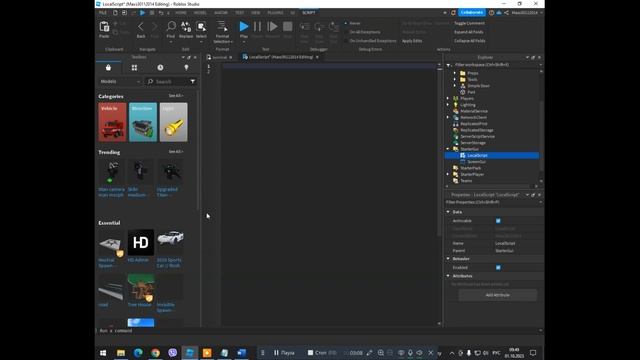The image size is (640, 360).
Task: Click Collapse All Folds action
Action: tap(470, 41)
